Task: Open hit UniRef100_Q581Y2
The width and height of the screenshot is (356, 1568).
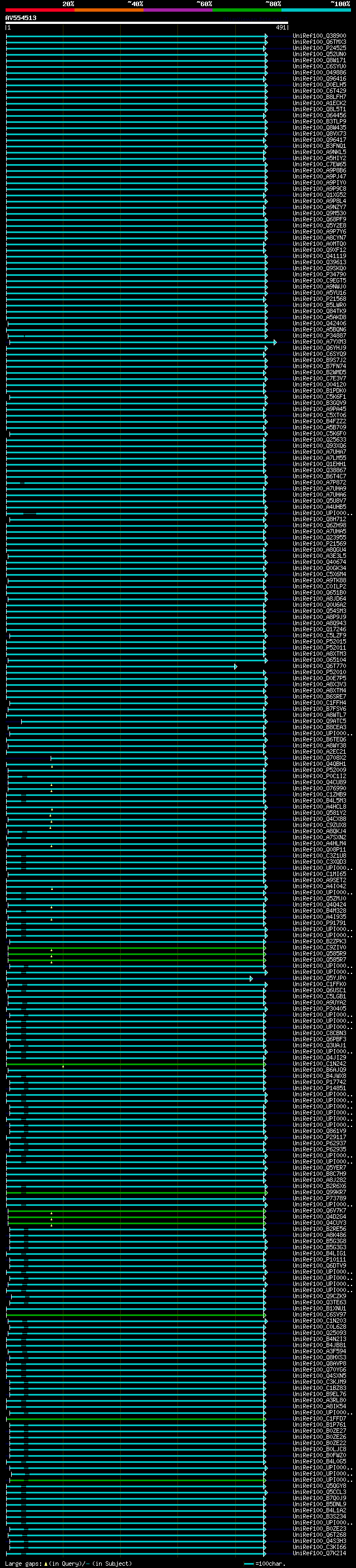Action: (x=319, y=813)
